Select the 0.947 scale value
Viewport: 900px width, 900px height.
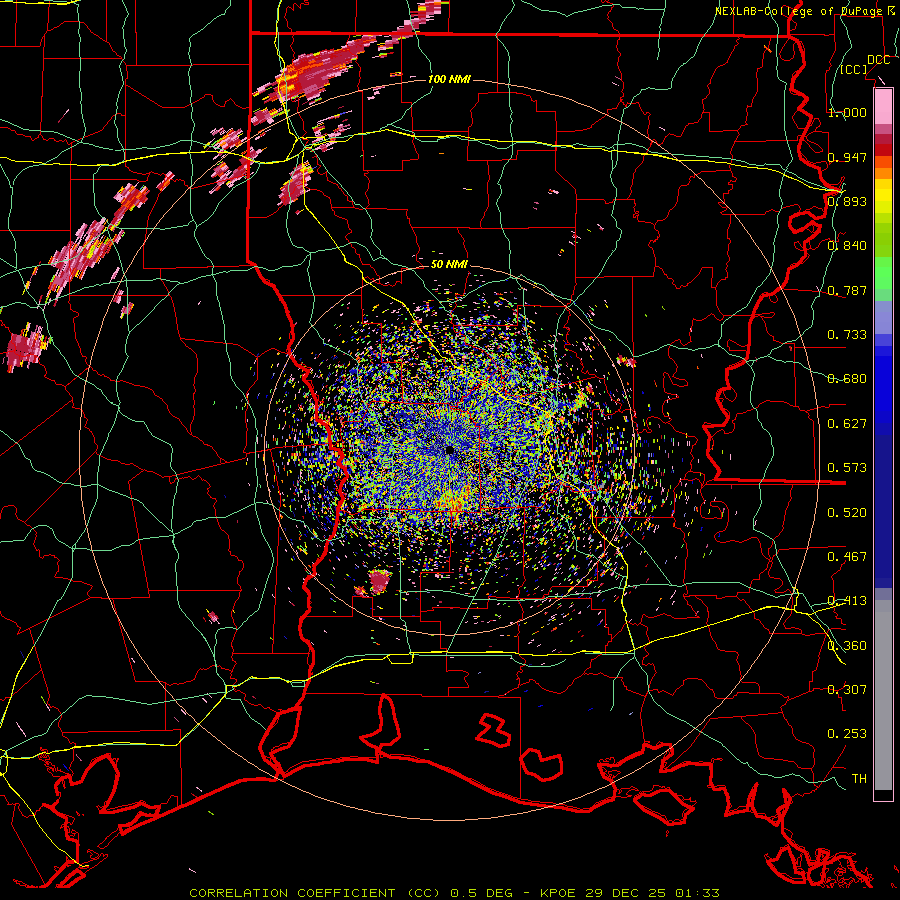(847, 157)
